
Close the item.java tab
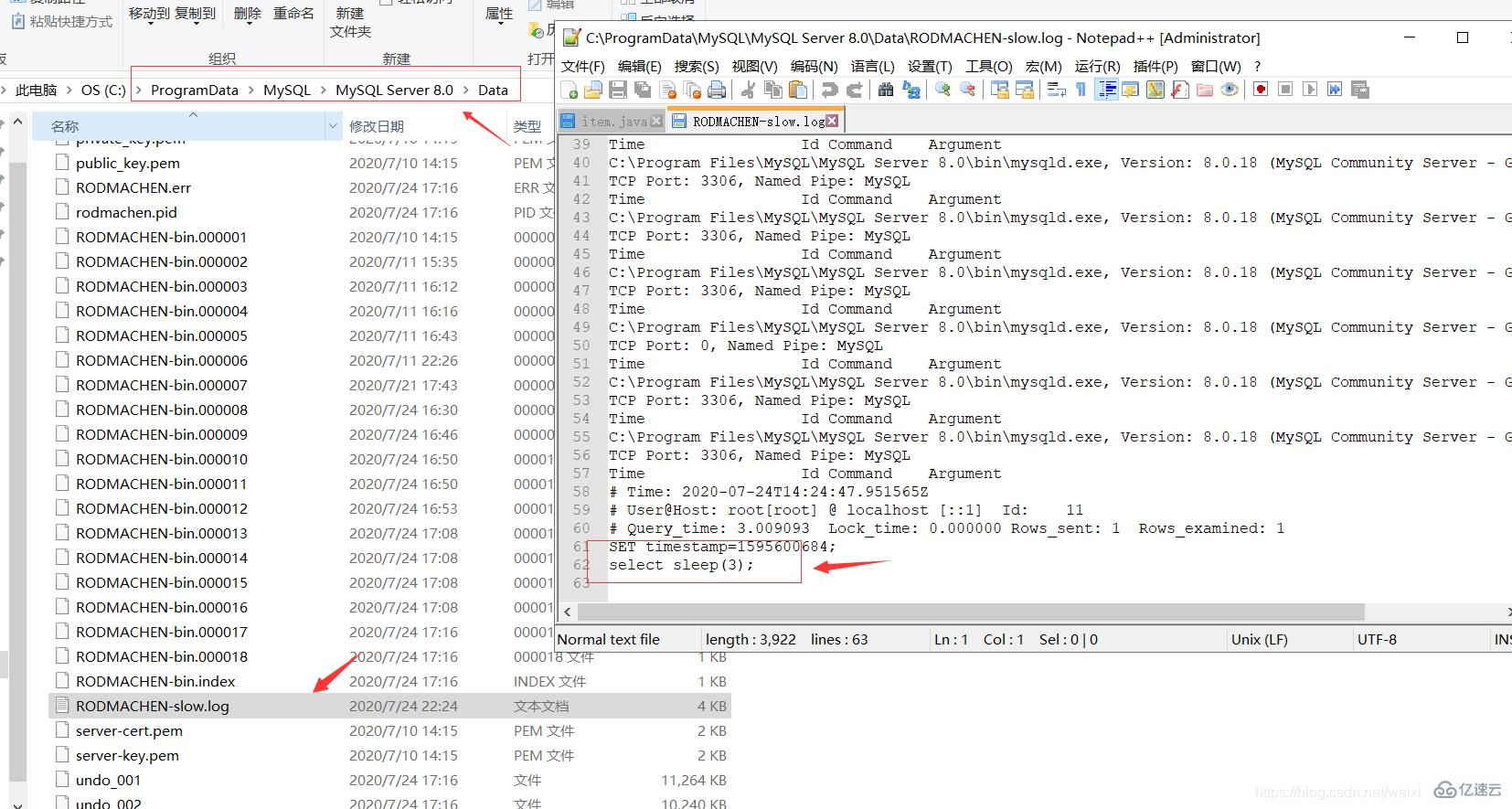point(655,121)
